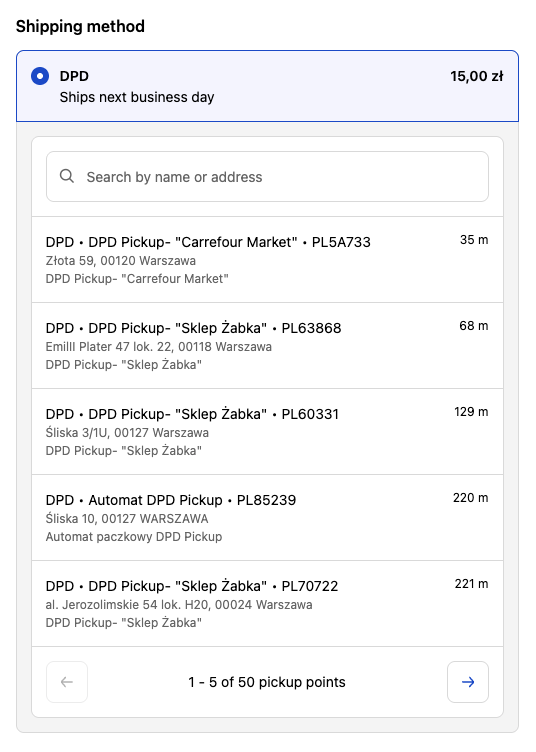Viewport: 536px width, 752px height.
Task: Choose Carrefour Market pickup point PL5A733
Action: [x=267, y=259]
